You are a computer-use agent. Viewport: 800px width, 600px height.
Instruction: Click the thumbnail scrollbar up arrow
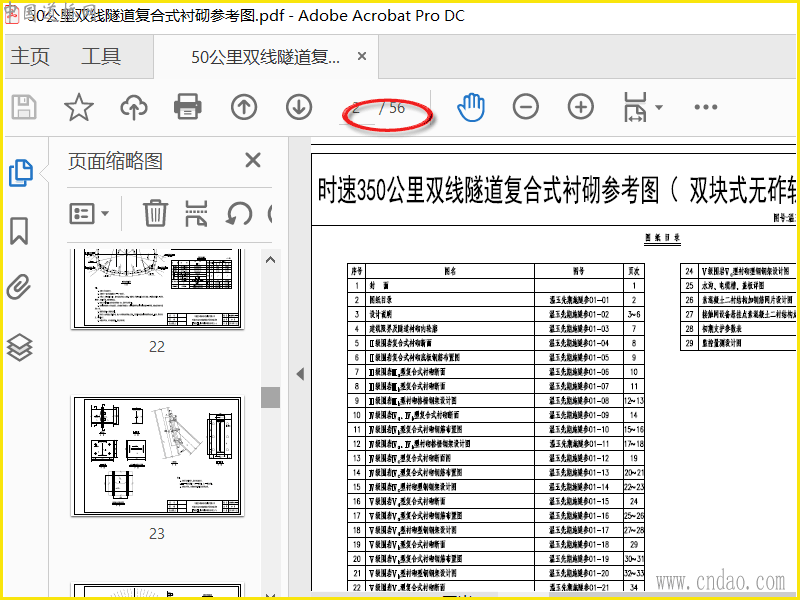270,260
